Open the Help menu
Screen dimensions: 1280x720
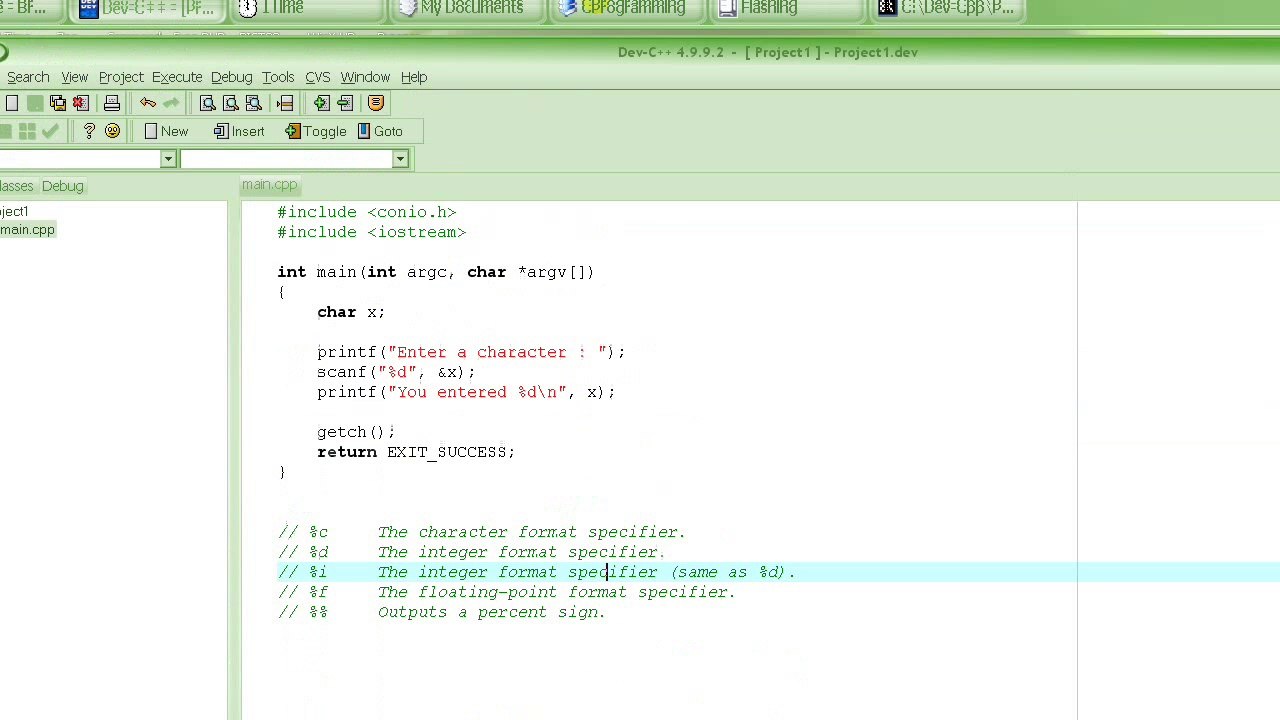point(414,77)
